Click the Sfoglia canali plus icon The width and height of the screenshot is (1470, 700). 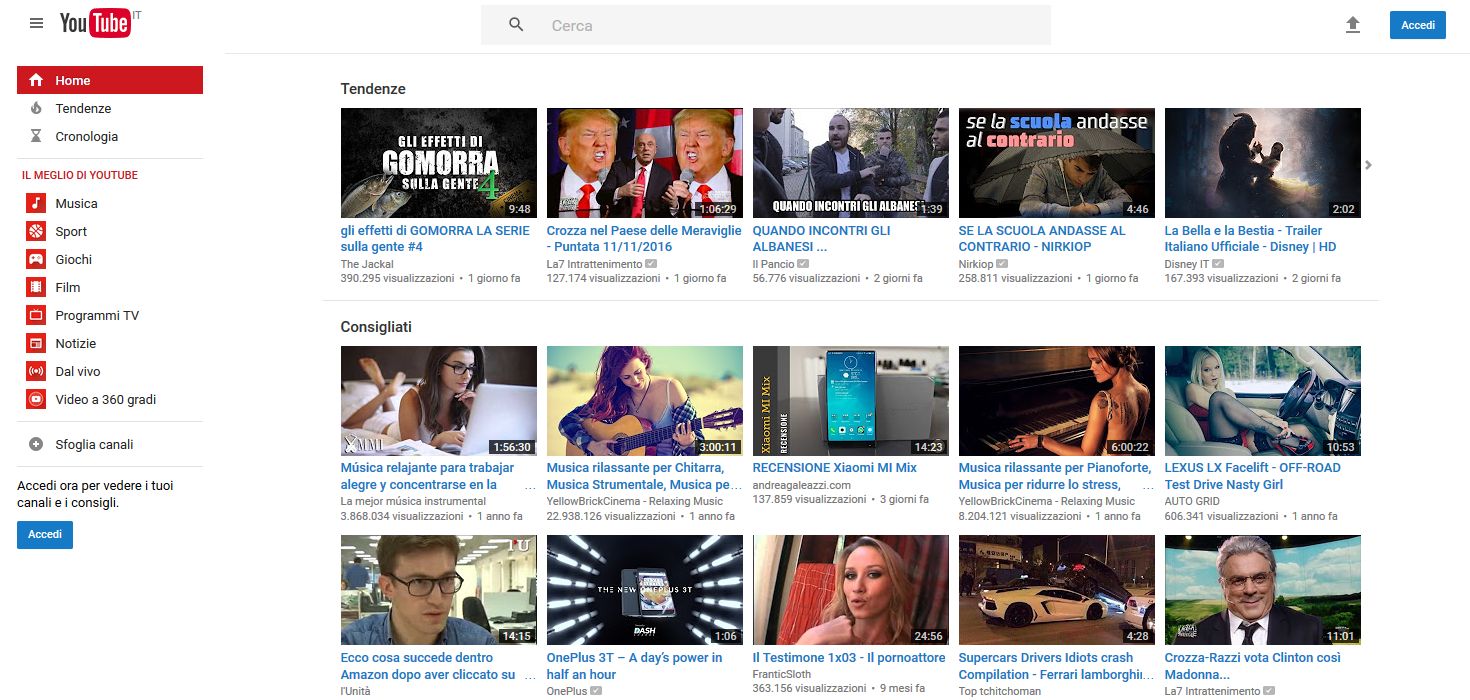click(36, 444)
